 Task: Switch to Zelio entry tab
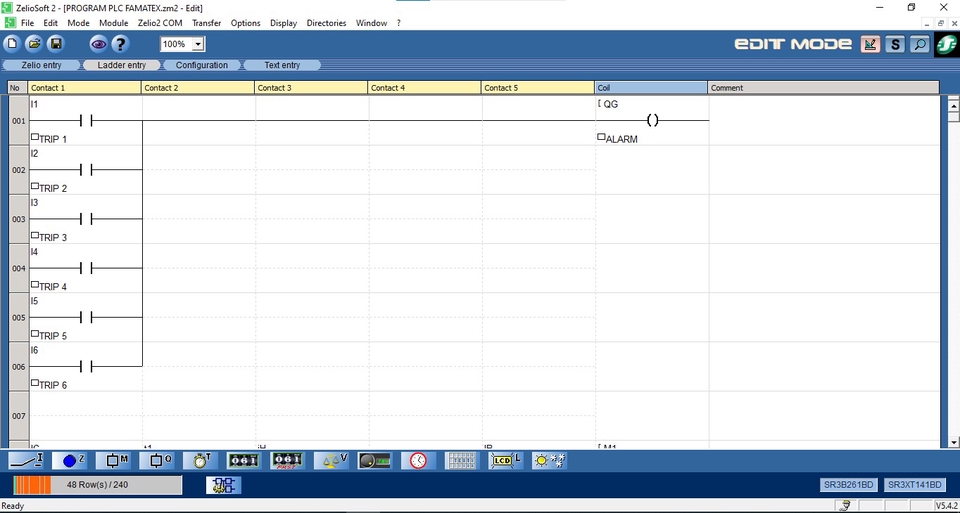coord(42,65)
